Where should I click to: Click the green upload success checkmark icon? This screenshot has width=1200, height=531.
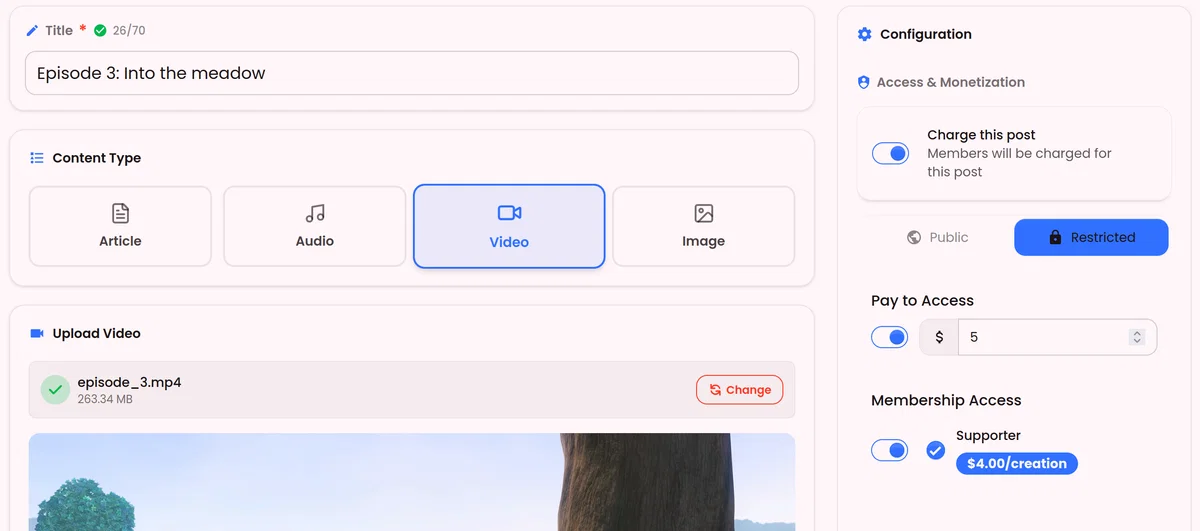[x=55, y=390]
